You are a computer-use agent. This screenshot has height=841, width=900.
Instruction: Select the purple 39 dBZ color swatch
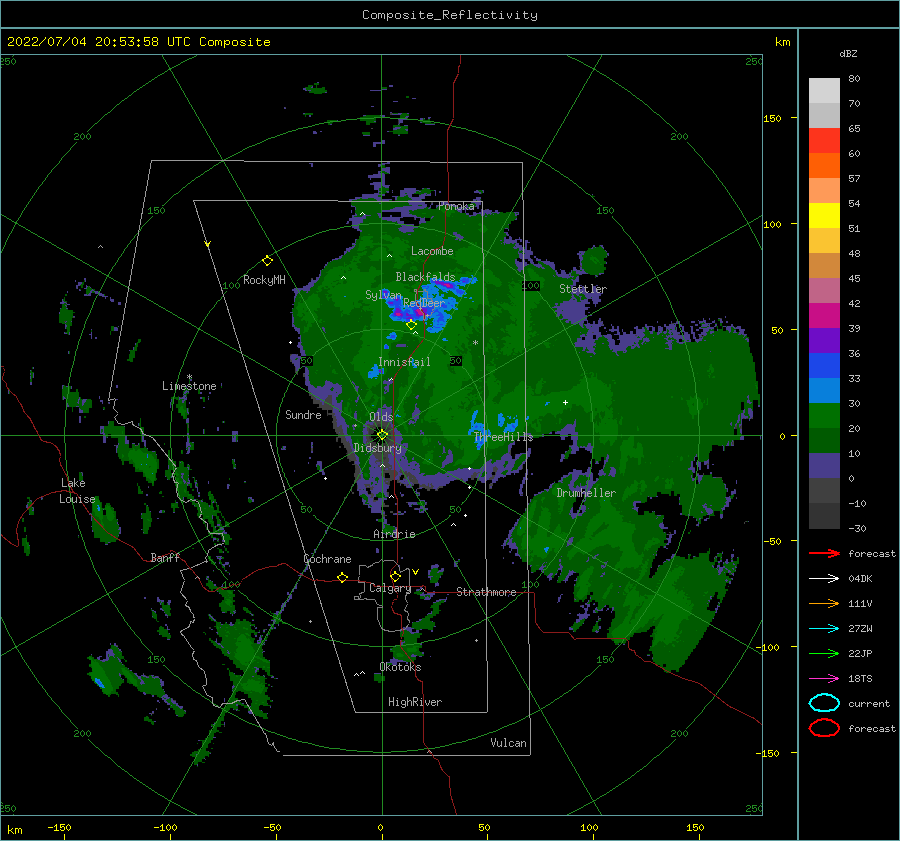point(824,340)
